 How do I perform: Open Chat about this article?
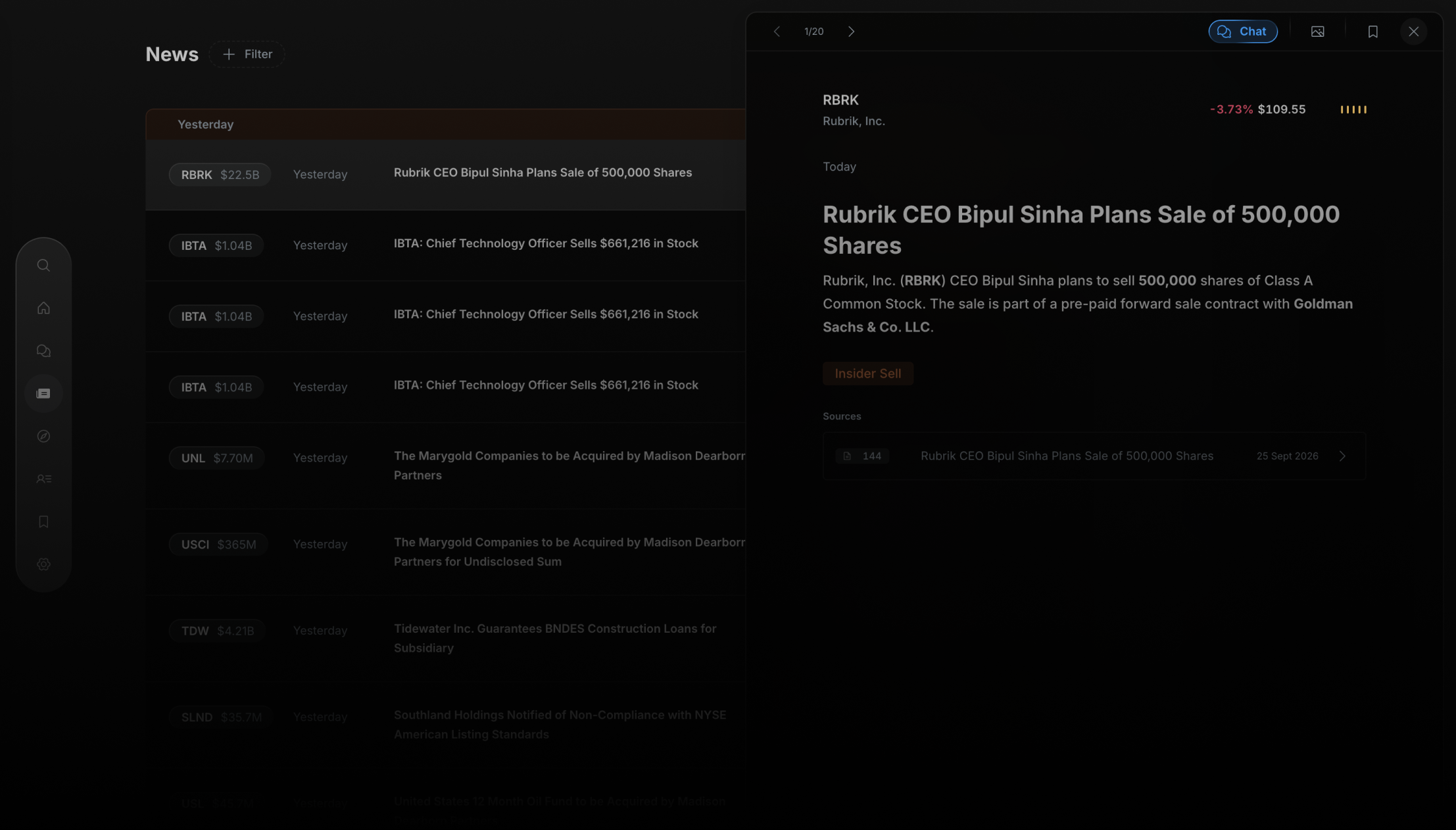click(x=1242, y=32)
